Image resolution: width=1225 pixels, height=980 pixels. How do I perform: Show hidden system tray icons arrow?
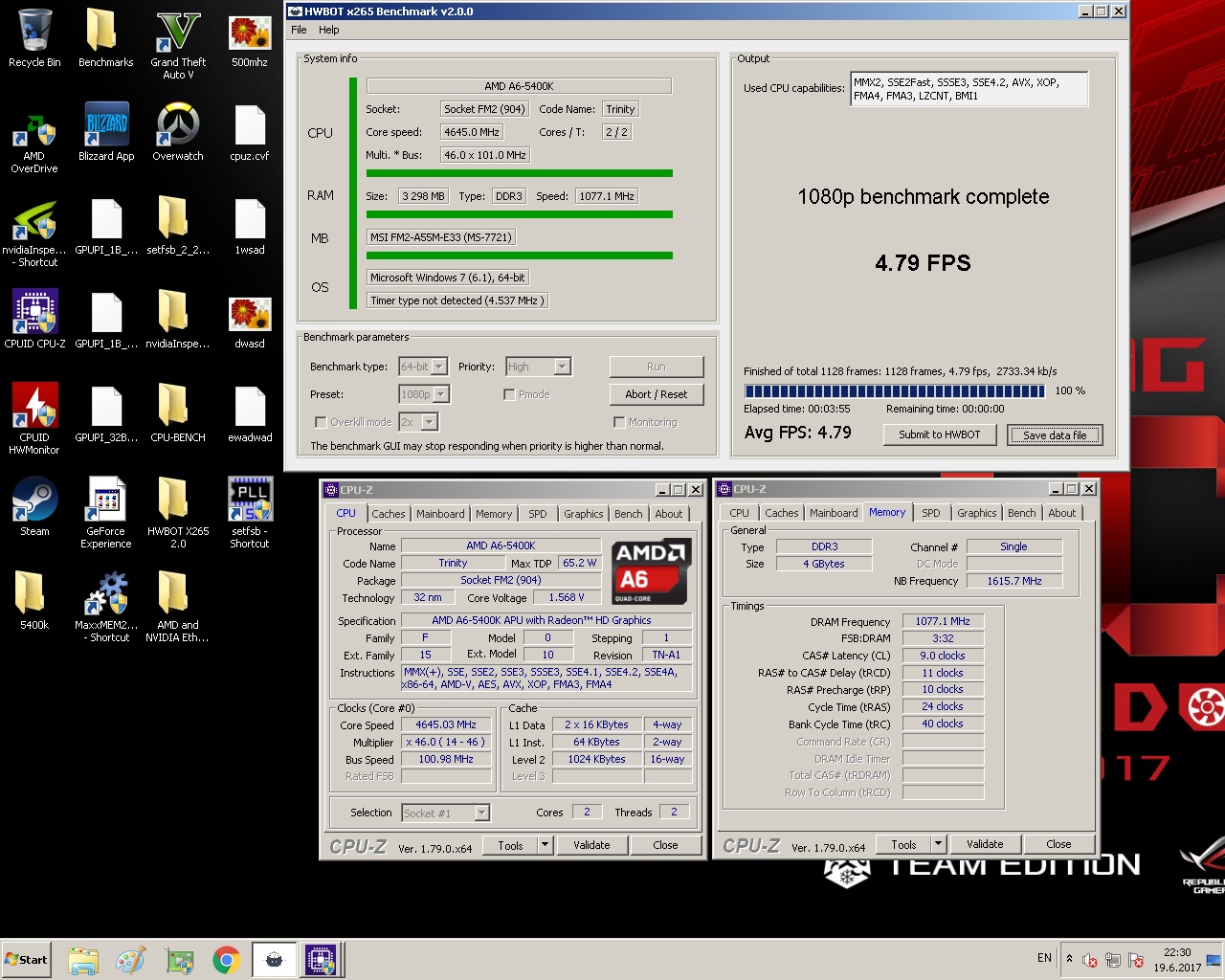tap(1069, 958)
